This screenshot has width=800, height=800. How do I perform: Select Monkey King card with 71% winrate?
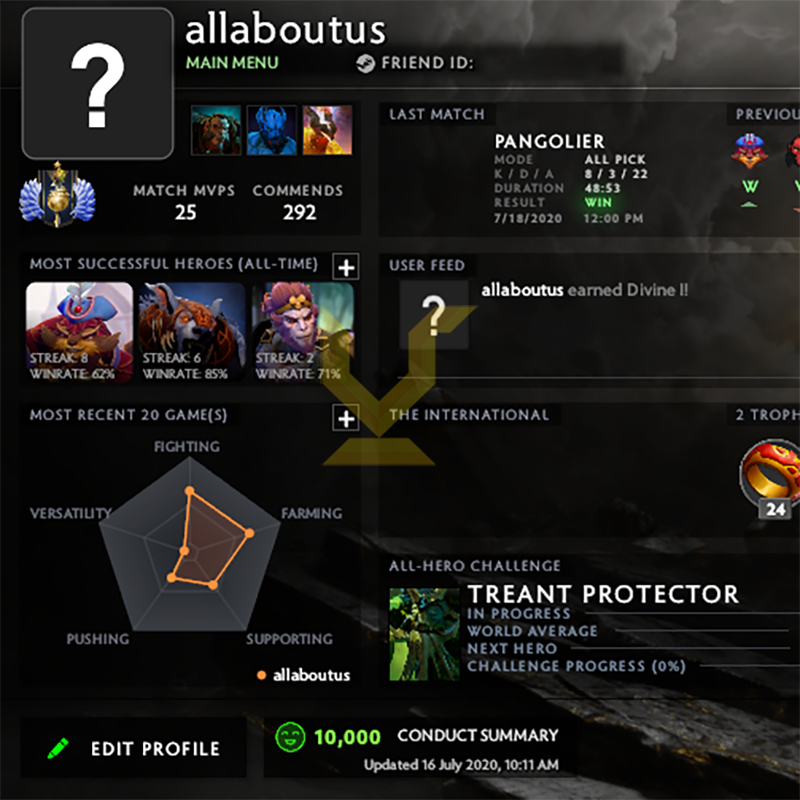coord(303,332)
